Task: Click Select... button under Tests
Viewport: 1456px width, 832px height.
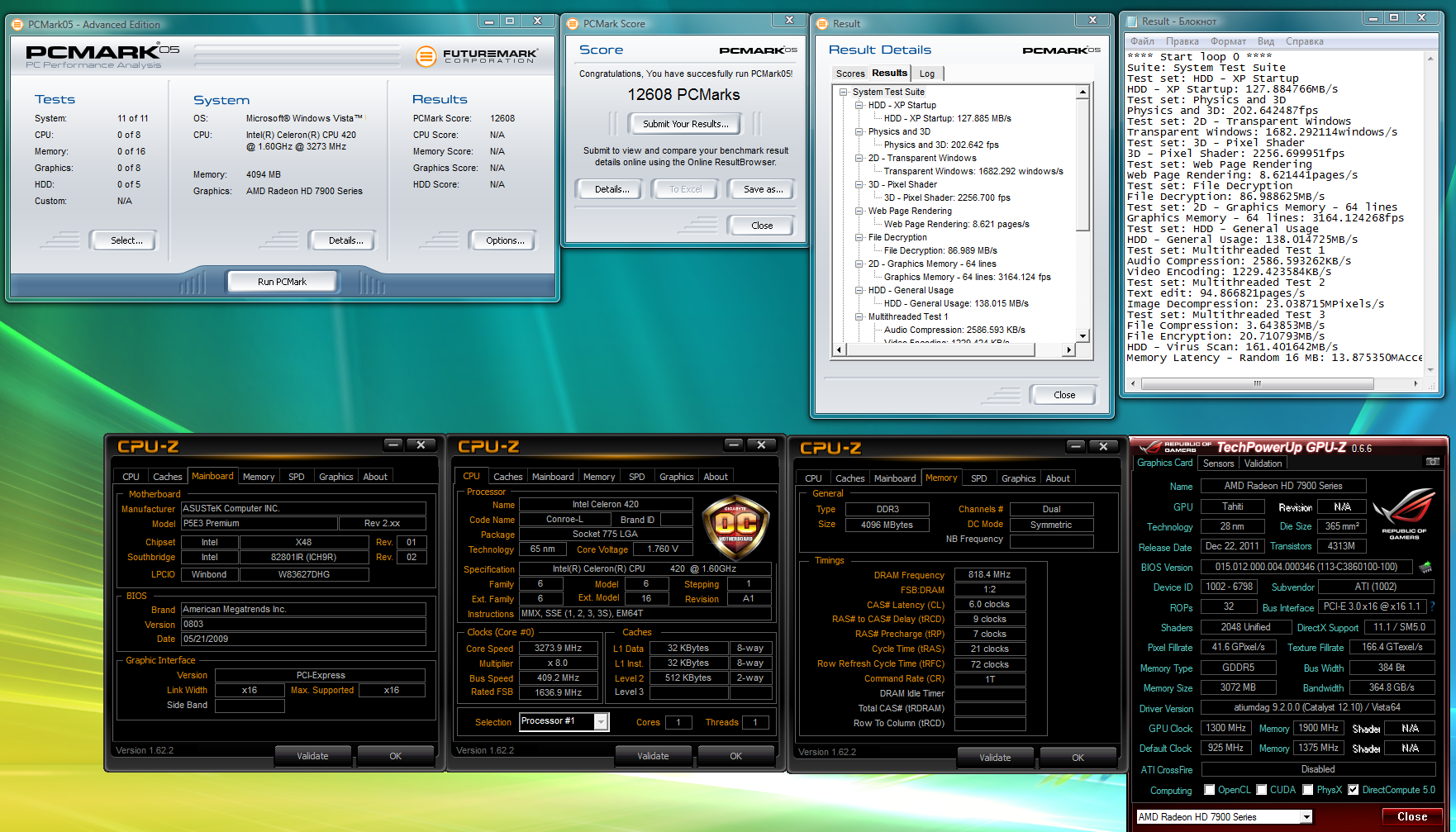Action: pyautogui.click(x=126, y=240)
